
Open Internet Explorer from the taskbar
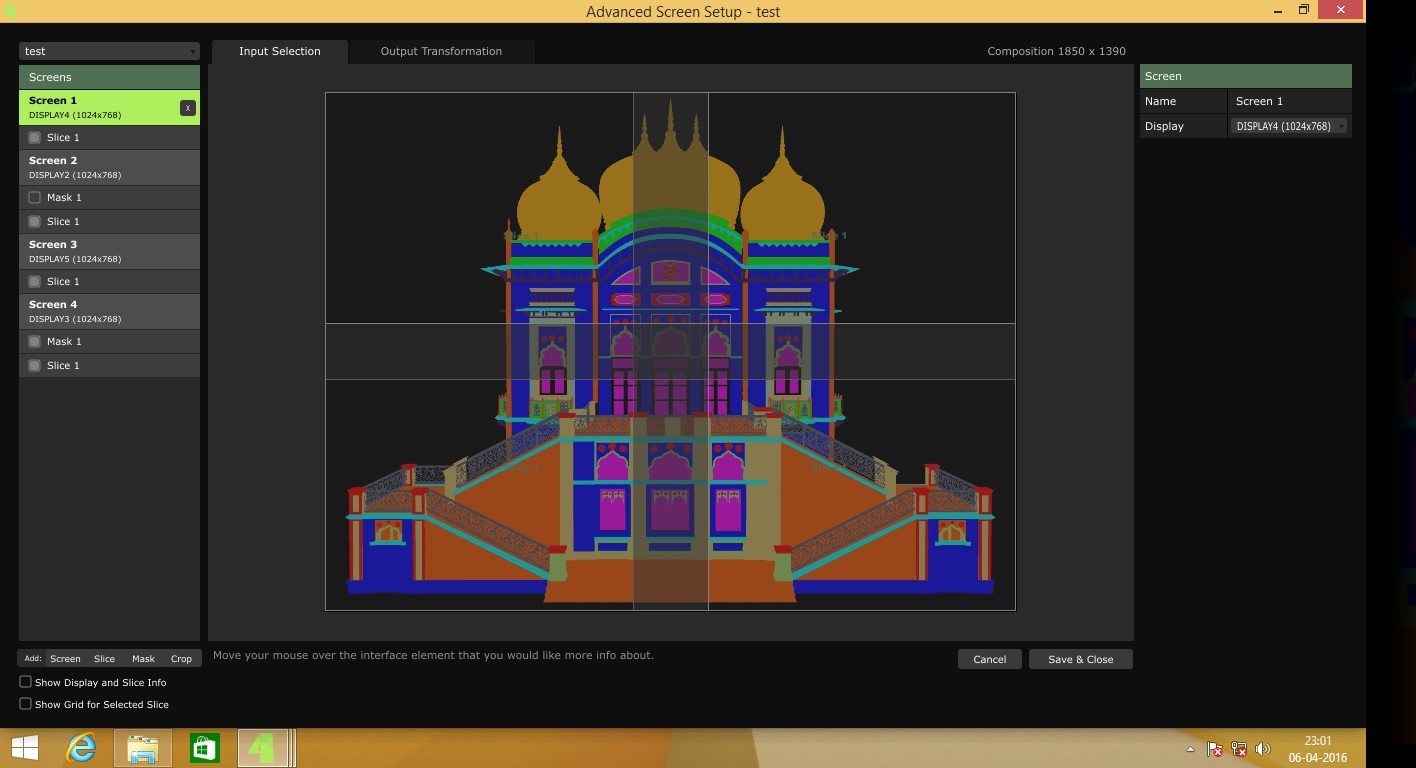pyautogui.click(x=81, y=748)
